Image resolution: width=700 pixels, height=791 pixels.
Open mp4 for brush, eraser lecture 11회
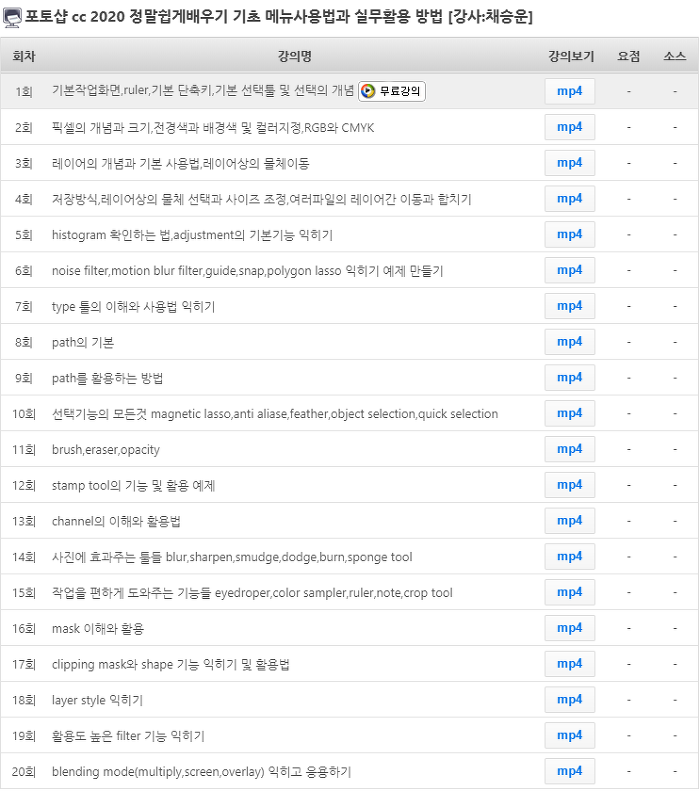click(569, 449)
